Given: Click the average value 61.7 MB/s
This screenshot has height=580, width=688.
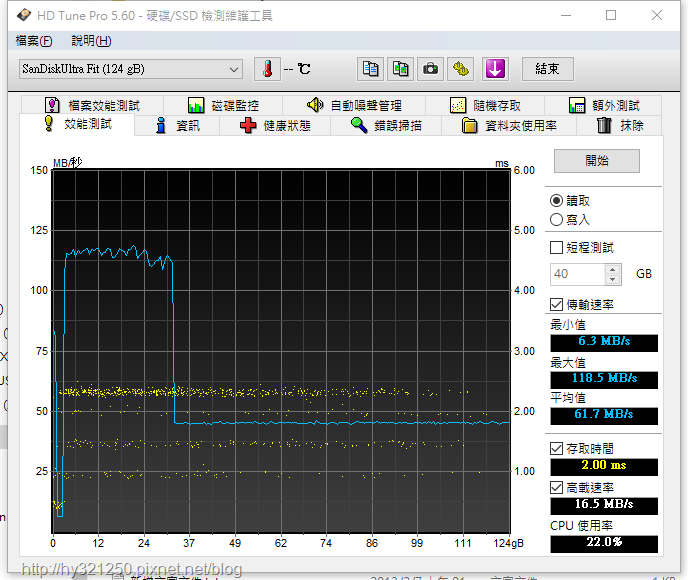Looking at the screenshot, I should [604, 415].
